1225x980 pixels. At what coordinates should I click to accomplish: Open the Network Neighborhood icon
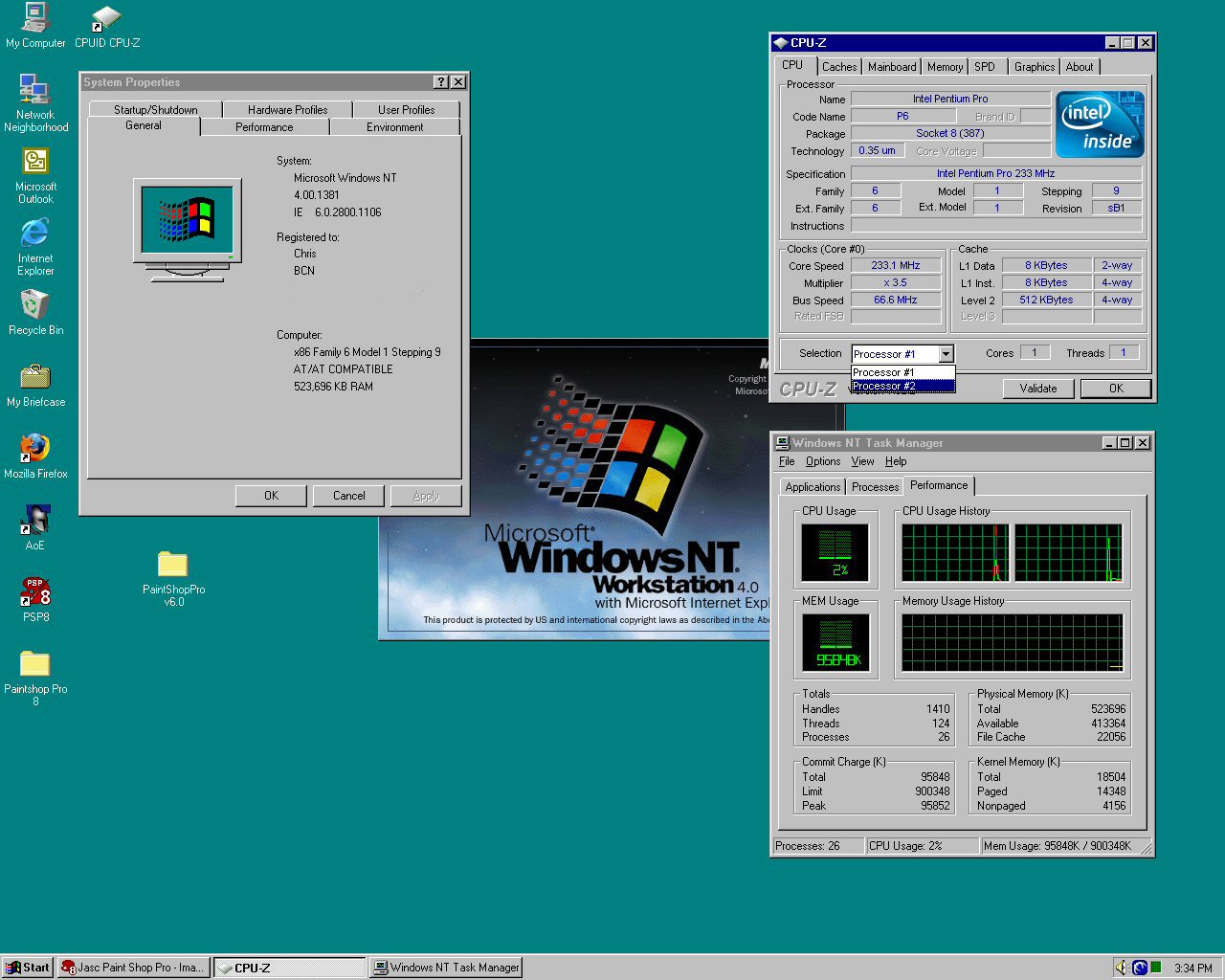click(x=35, y=91)
